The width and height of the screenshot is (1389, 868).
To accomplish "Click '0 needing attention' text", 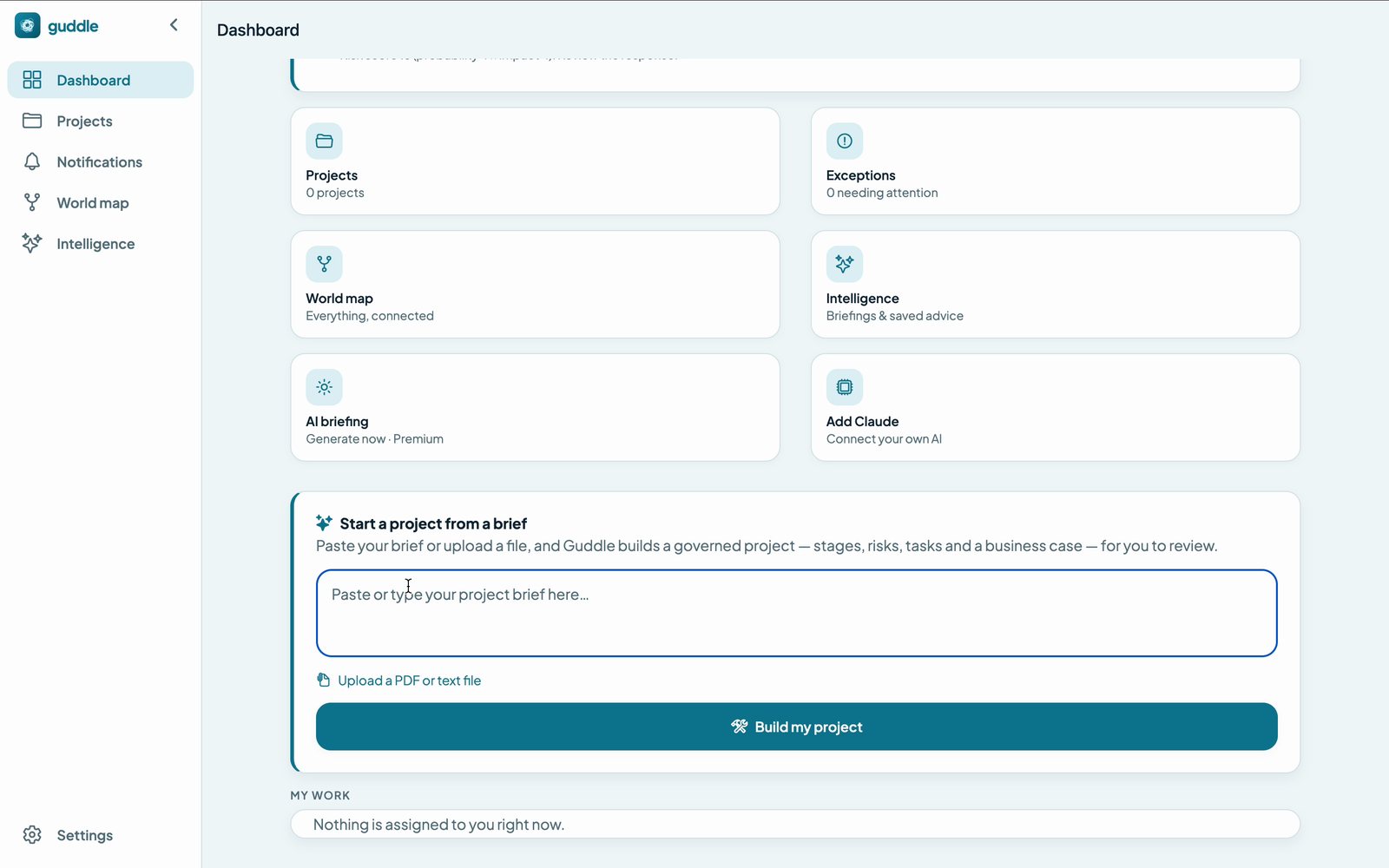I will tap(882, 193).
